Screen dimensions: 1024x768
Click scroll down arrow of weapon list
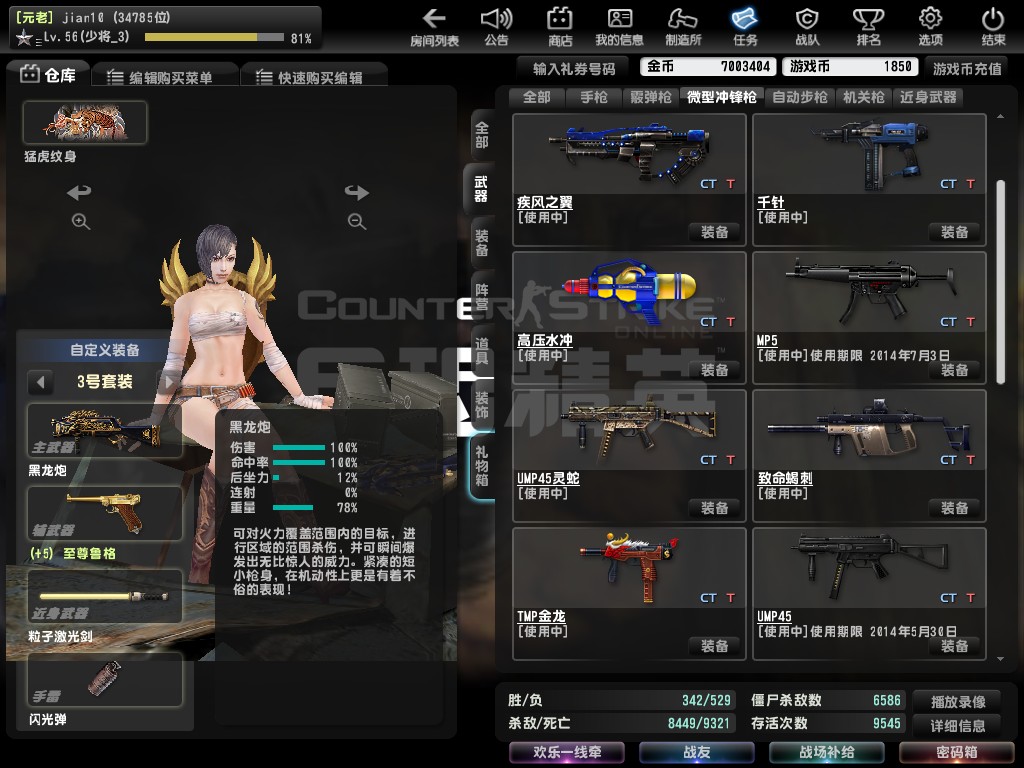pyautogui.click(x=1000, y=659)
